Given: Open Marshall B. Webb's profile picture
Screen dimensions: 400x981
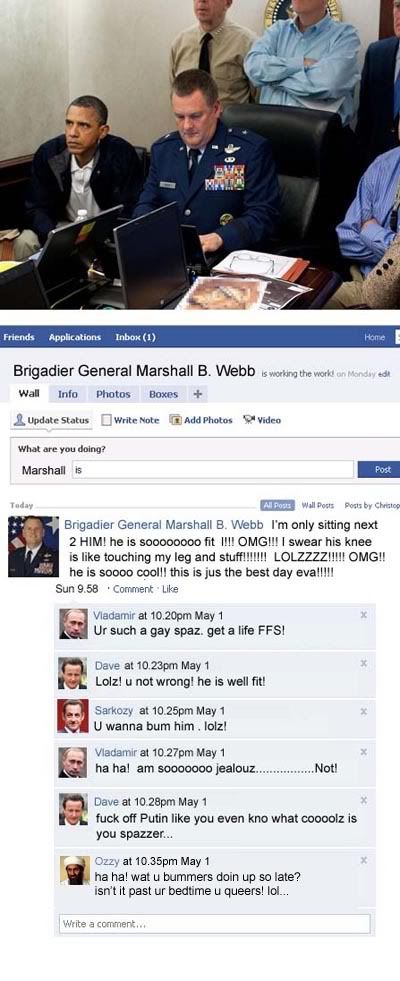Looking at the screenshot, I should [33, 546].
